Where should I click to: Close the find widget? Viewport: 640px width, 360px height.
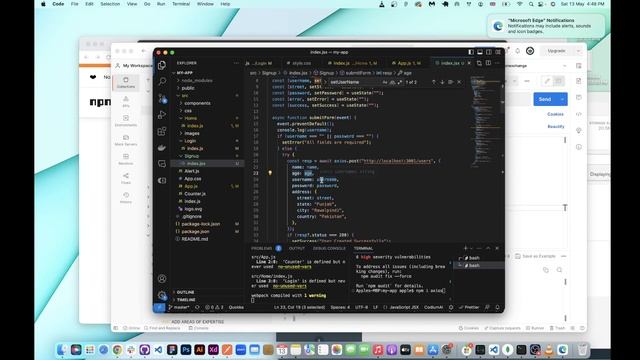tap(459, 82)
